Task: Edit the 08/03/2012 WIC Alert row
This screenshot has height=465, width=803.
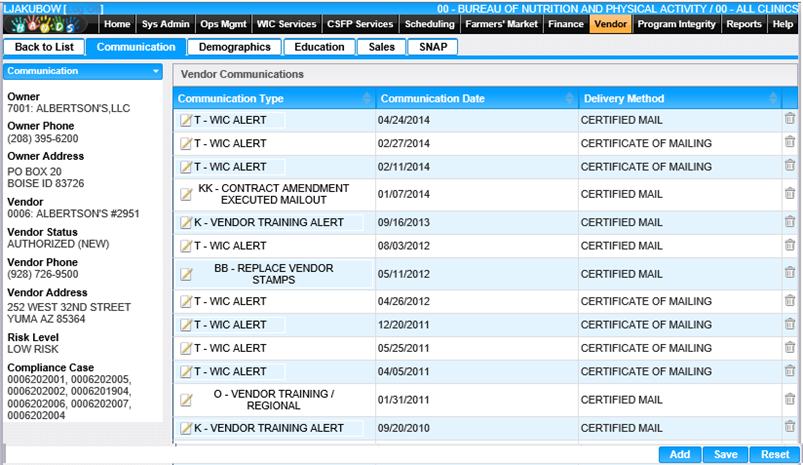Action: tap(186, 246)
